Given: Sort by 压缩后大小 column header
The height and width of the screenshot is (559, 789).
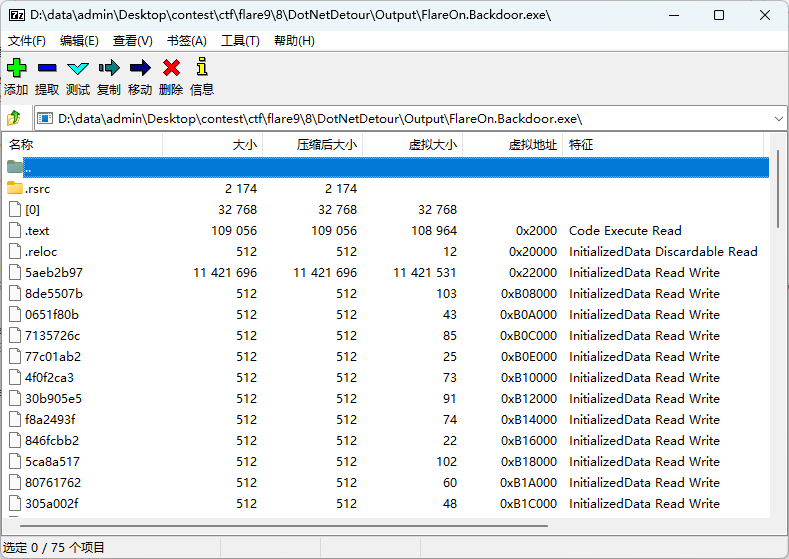Looking at the screenshot, I should (326, 145).
